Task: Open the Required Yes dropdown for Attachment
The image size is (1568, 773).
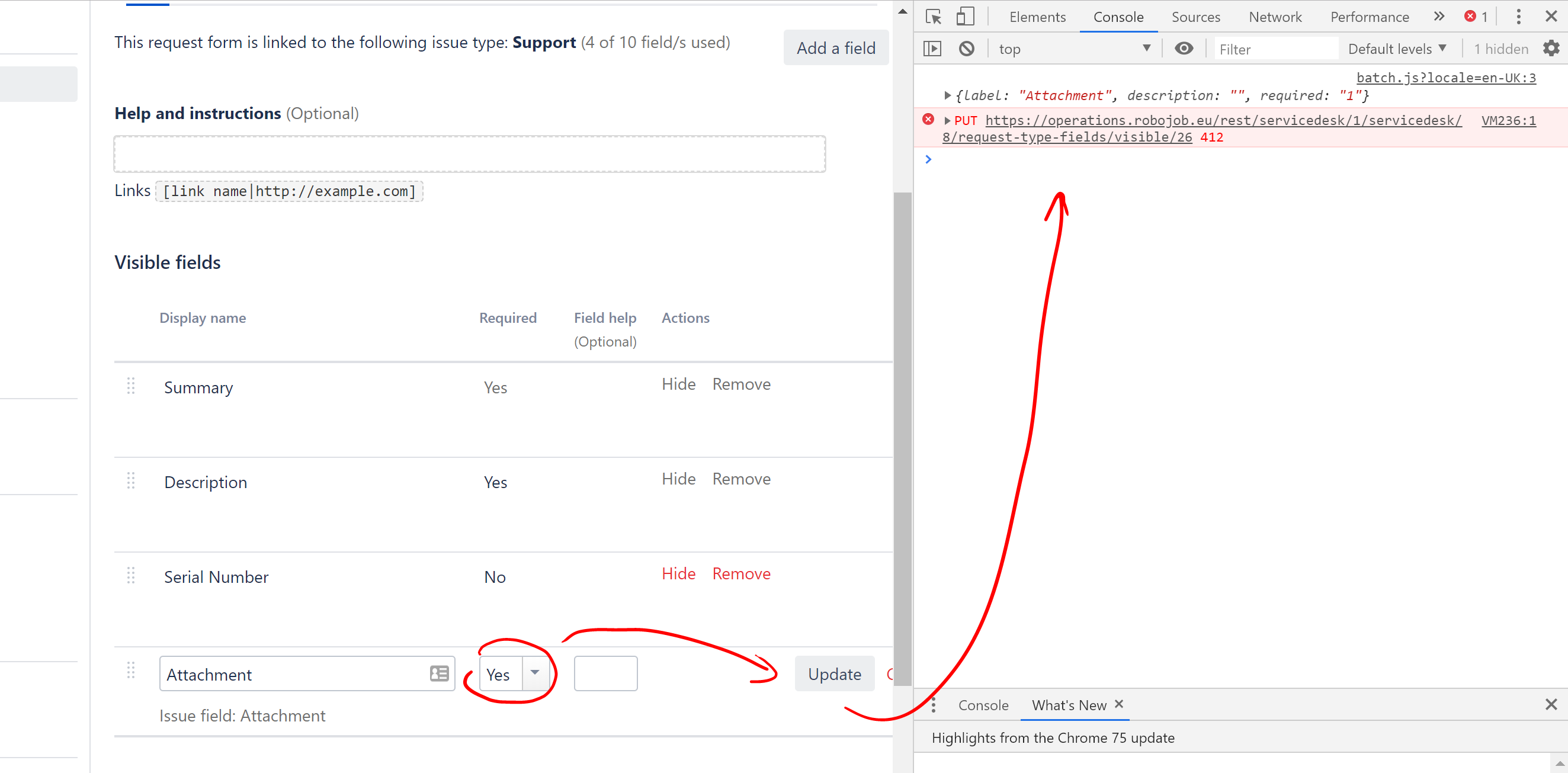Action: [x=514, y=674]
